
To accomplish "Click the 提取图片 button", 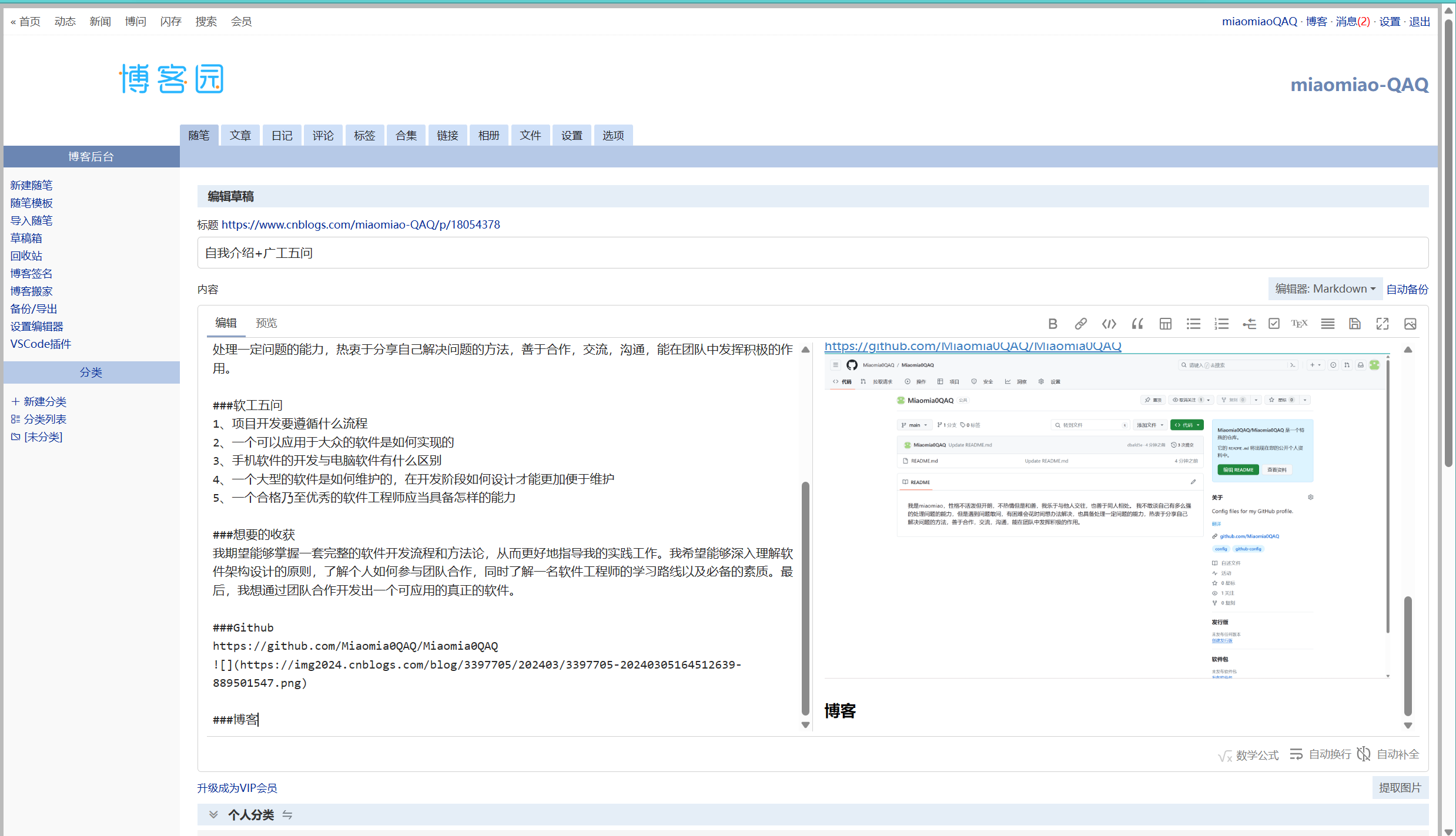I will tap(1400, 787).
